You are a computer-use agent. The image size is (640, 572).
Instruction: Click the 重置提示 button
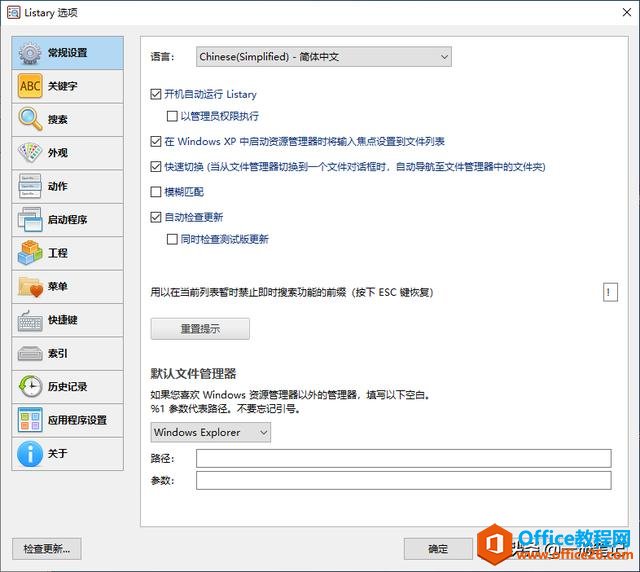coord(200,329)
